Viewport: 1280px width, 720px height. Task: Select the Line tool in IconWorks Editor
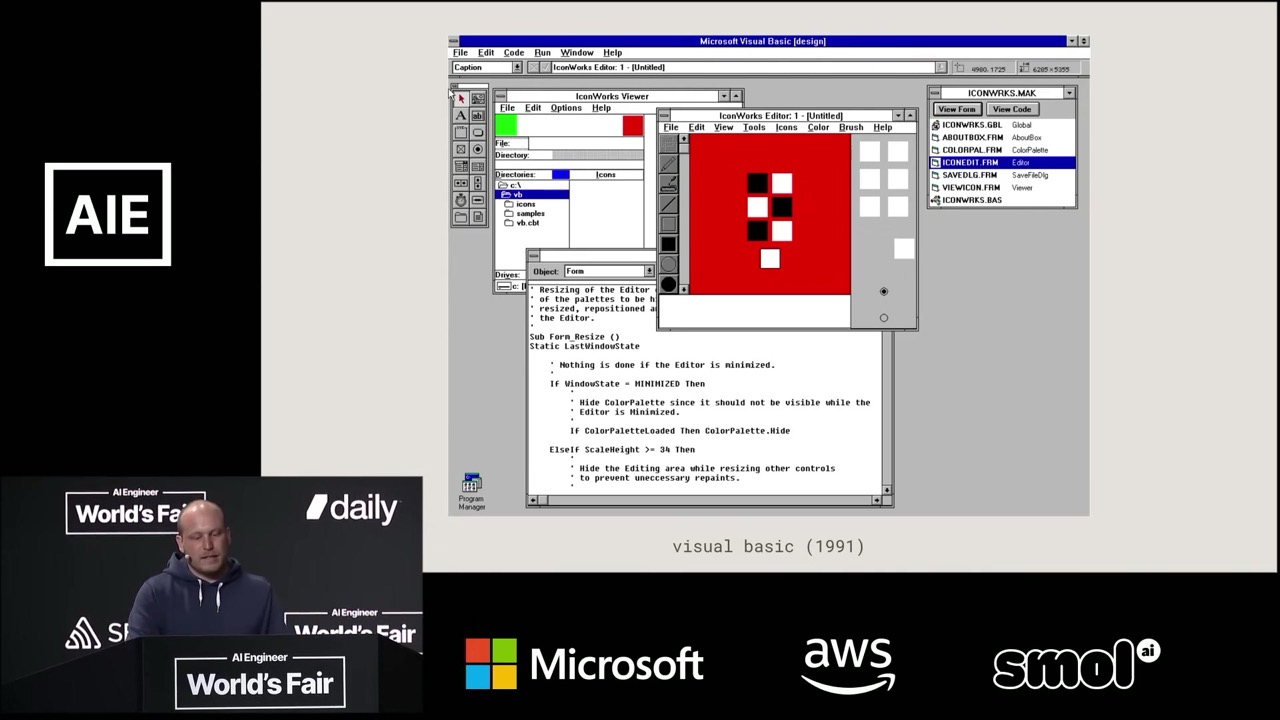click(668, 204)
